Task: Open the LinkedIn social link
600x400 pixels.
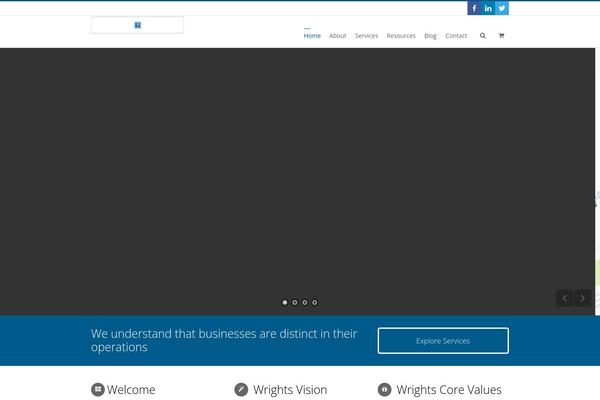Action: (488, 8)
